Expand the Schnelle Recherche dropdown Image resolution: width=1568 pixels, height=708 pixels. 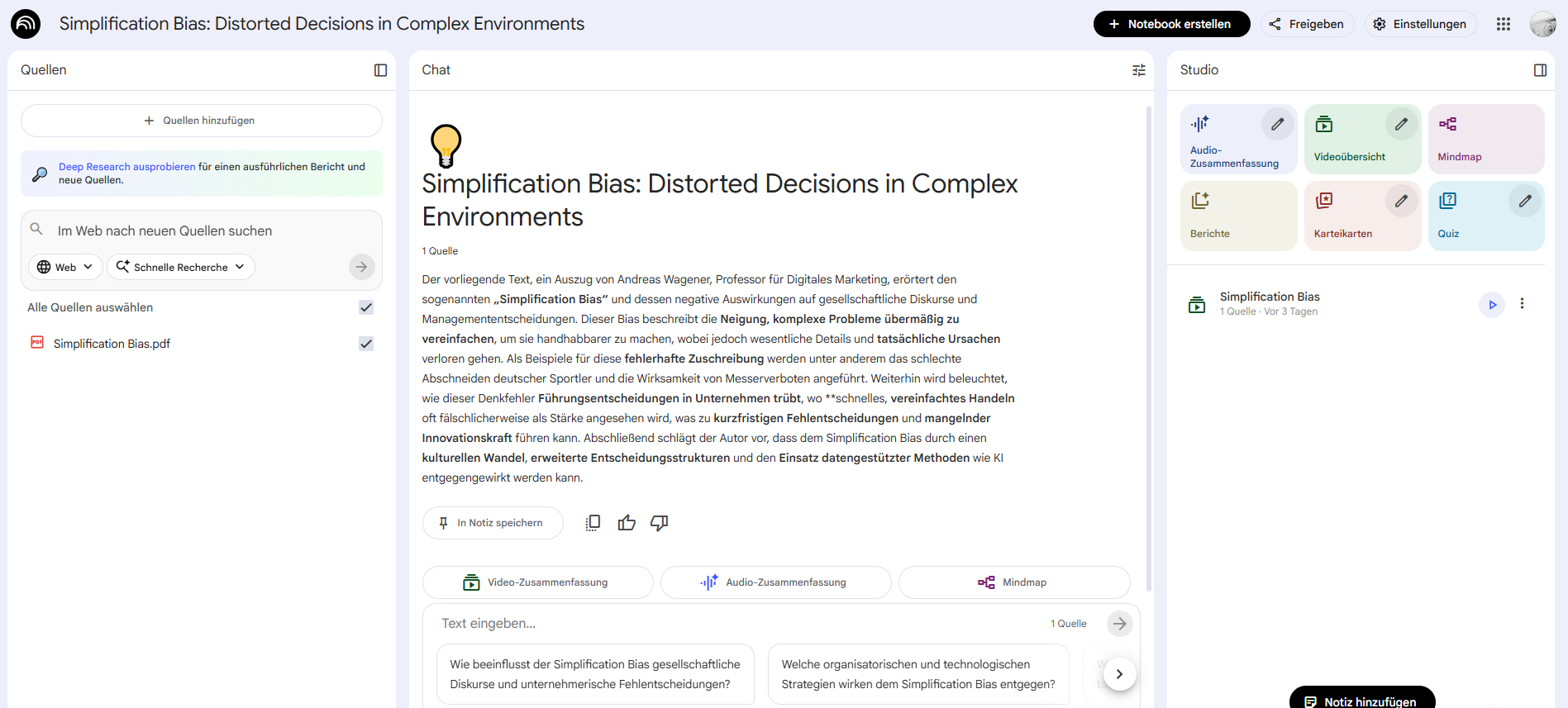[x=181, y=267]
